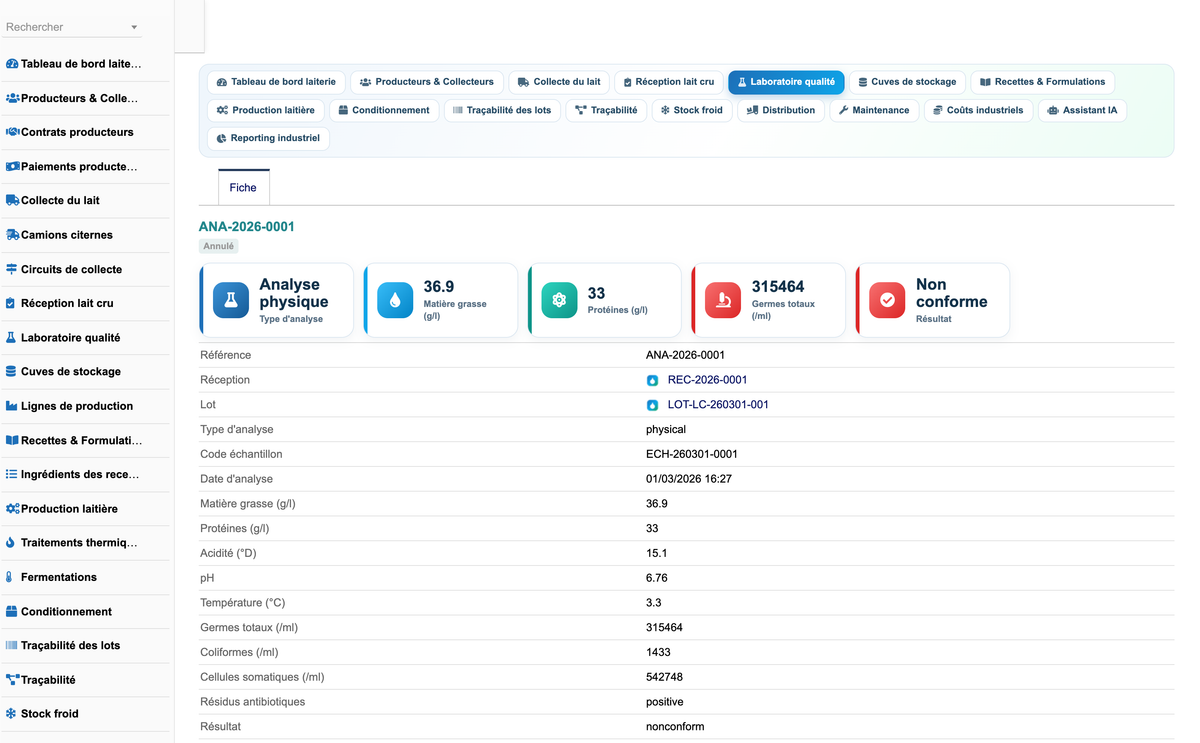Click the Matière grasse droplet card icon

[x=395, y=300]
